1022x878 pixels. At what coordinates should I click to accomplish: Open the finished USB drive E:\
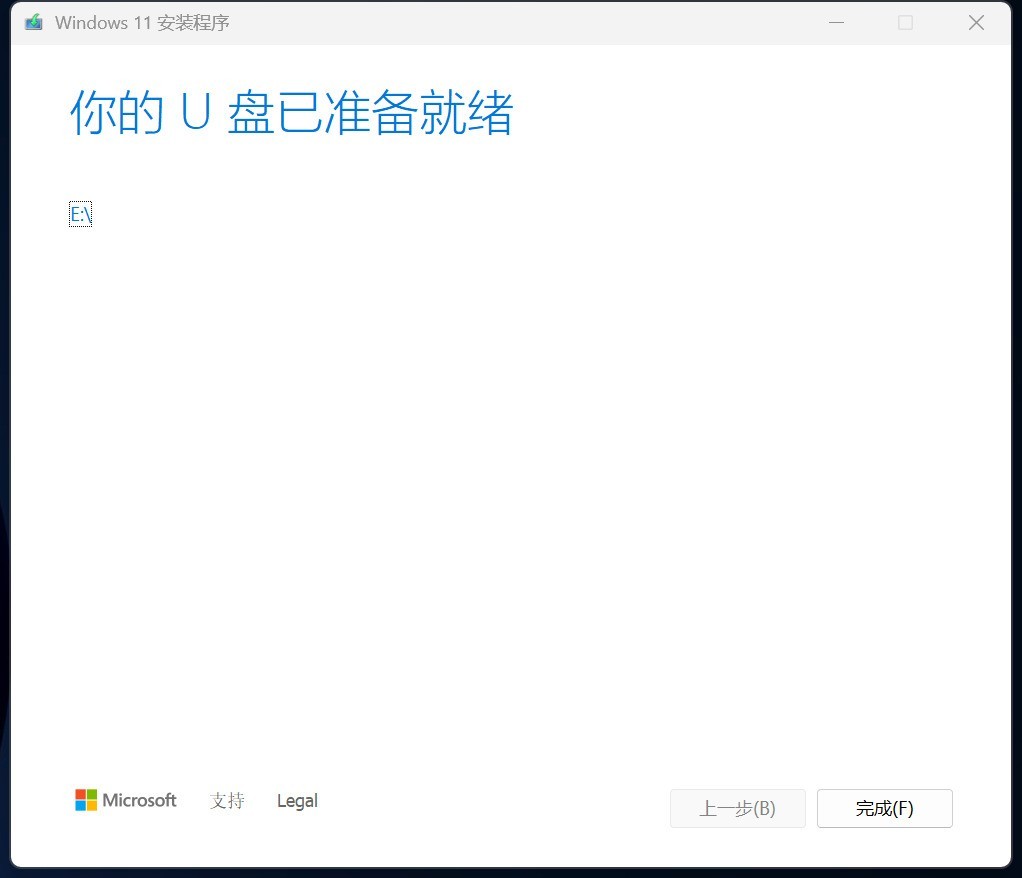tap(80, 213)
